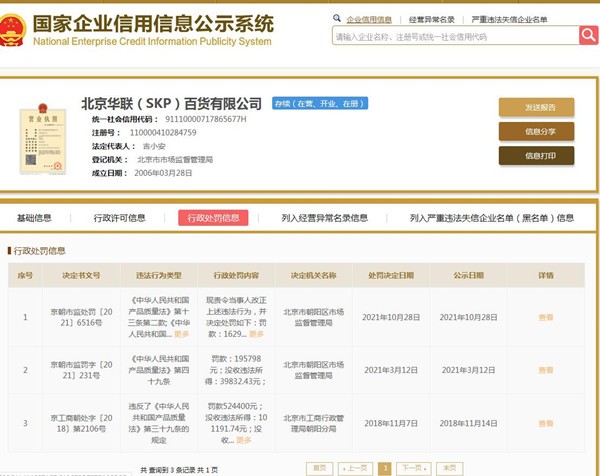View details 查看 for the first penalty record
The height and width of the screenshot is (476, 600).
pyautogui.click(x=546, y=316)
